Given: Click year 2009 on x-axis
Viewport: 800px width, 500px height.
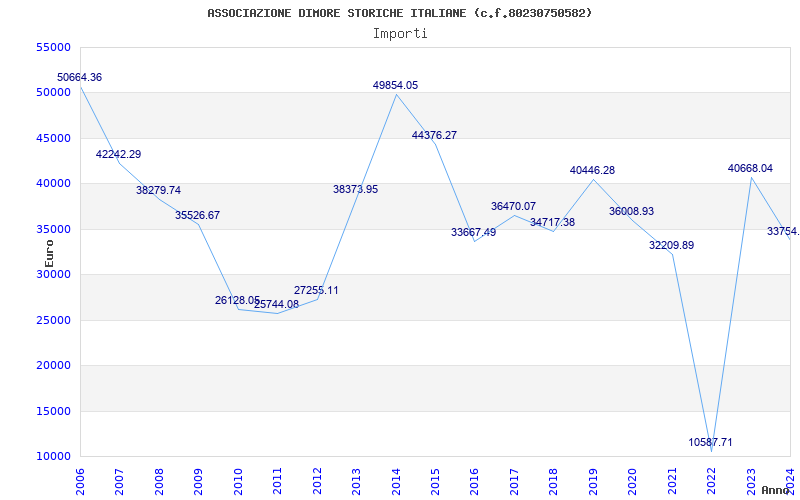Looking at the screenshot, I should (198, 482).
